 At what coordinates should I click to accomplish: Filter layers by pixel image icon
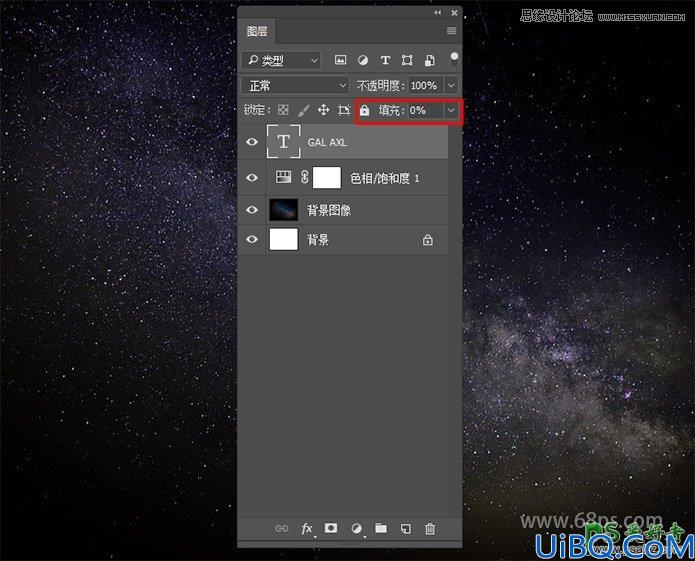[340, 60]
